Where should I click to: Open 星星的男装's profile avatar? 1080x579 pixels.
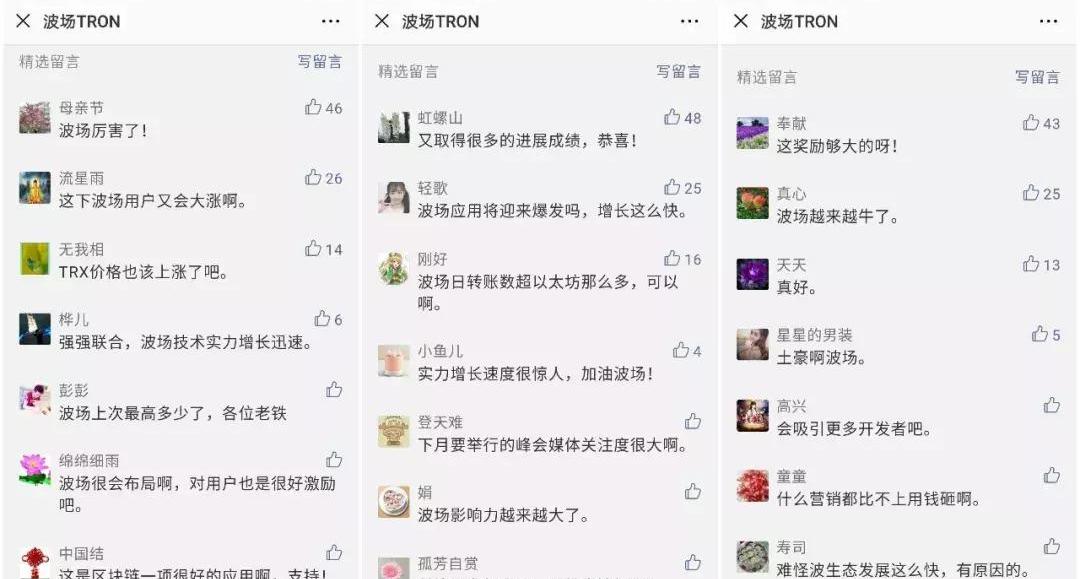[752, 344]
